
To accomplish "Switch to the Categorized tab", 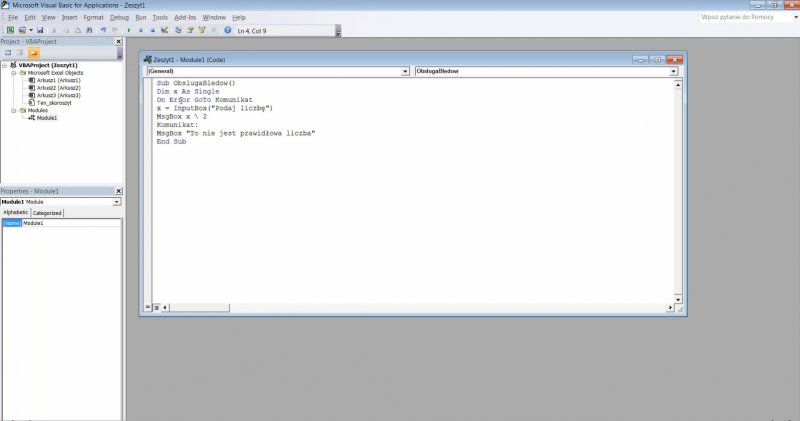I will [47, 213].
